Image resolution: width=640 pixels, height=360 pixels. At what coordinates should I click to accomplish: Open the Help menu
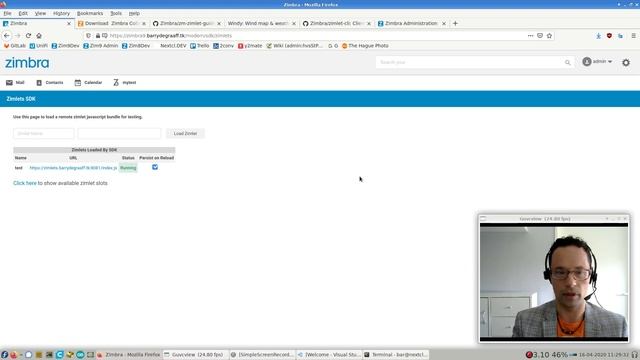pyautogui.click(x=134, y=13)
